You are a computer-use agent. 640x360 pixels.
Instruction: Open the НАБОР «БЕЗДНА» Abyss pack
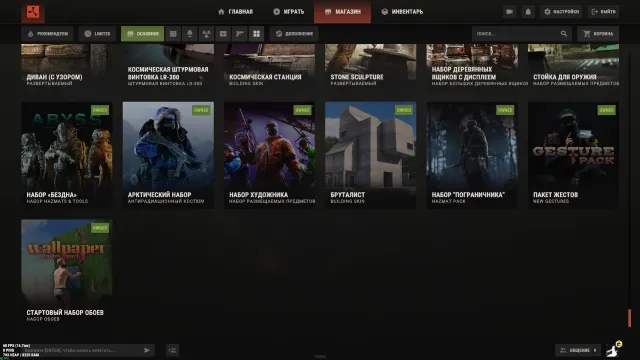click(67, 155)
